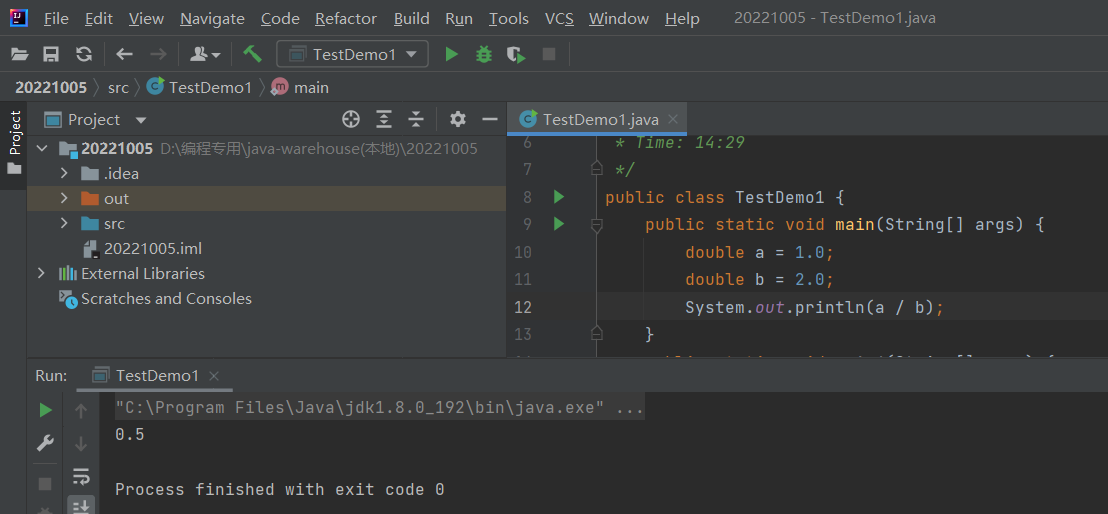Viewport: 1108px width, 514px height.
Task: Select the 20221005.iml file
Action: tap(153, 248)
